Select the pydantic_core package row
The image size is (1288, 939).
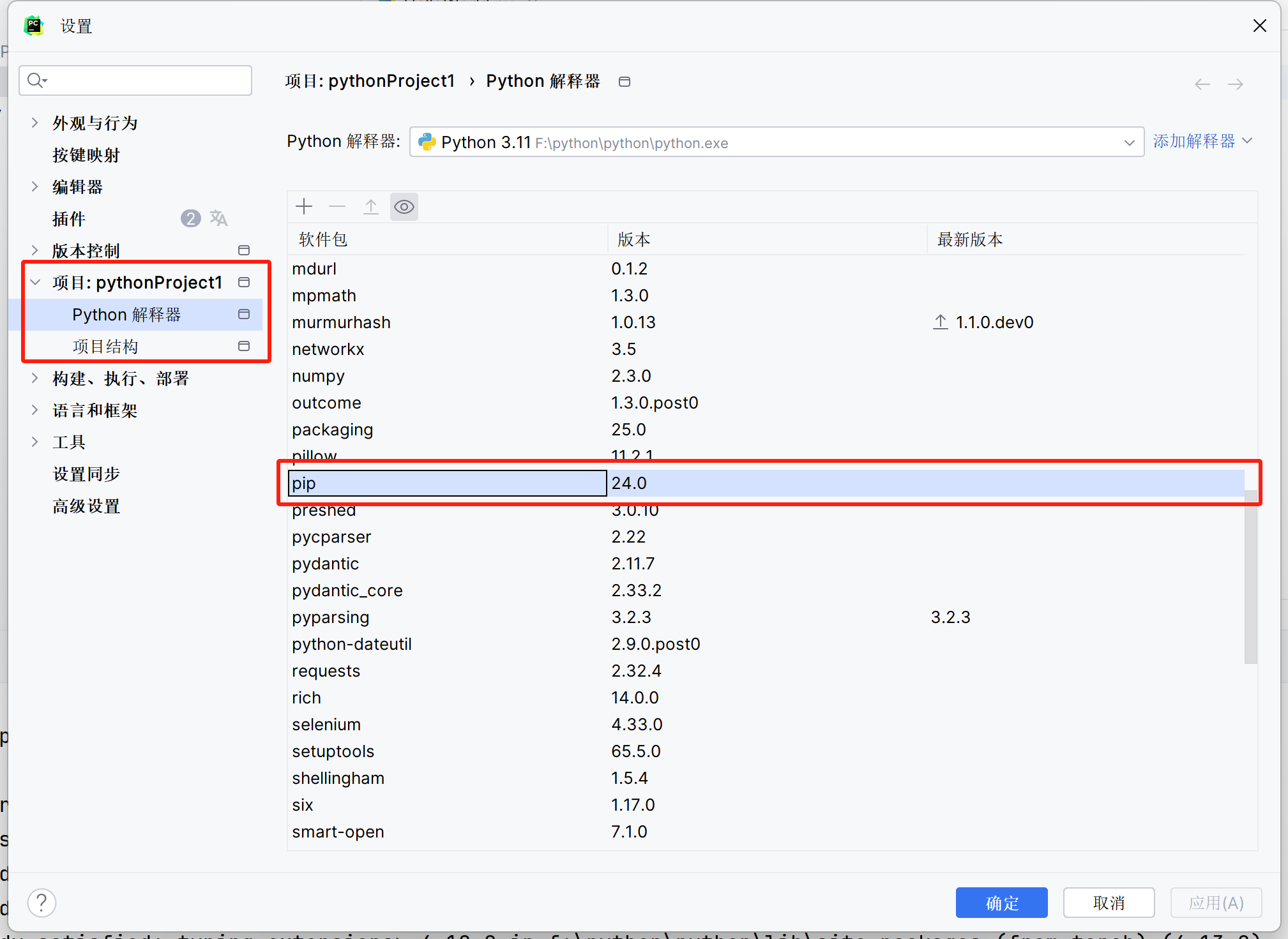[766, 590]
